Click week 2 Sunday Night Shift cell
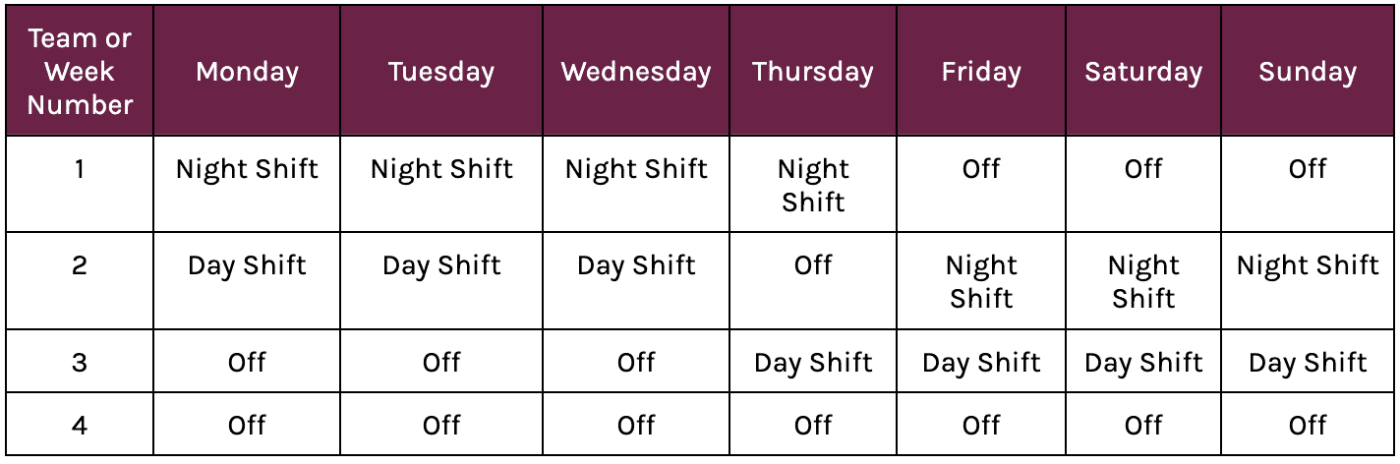 1307,266
